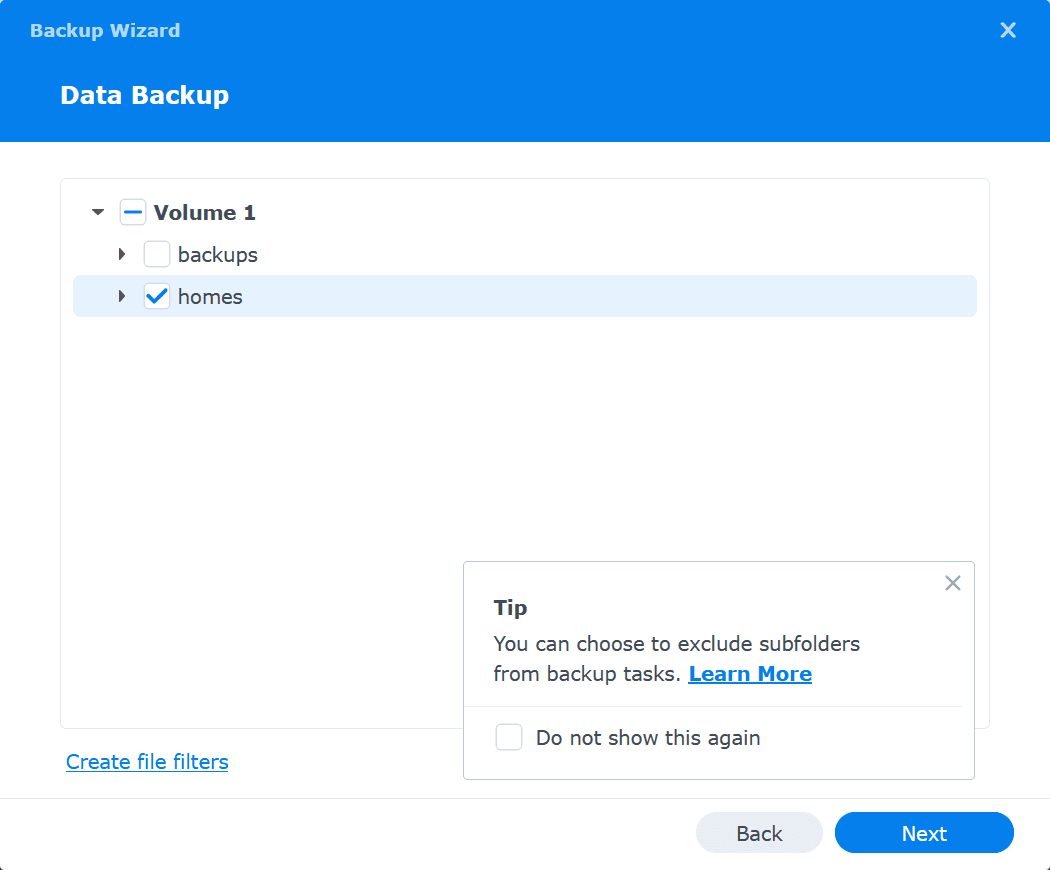This screenshot has height=870, width=1050.
Task: Select the Volume 1 label
Action: 205,212
